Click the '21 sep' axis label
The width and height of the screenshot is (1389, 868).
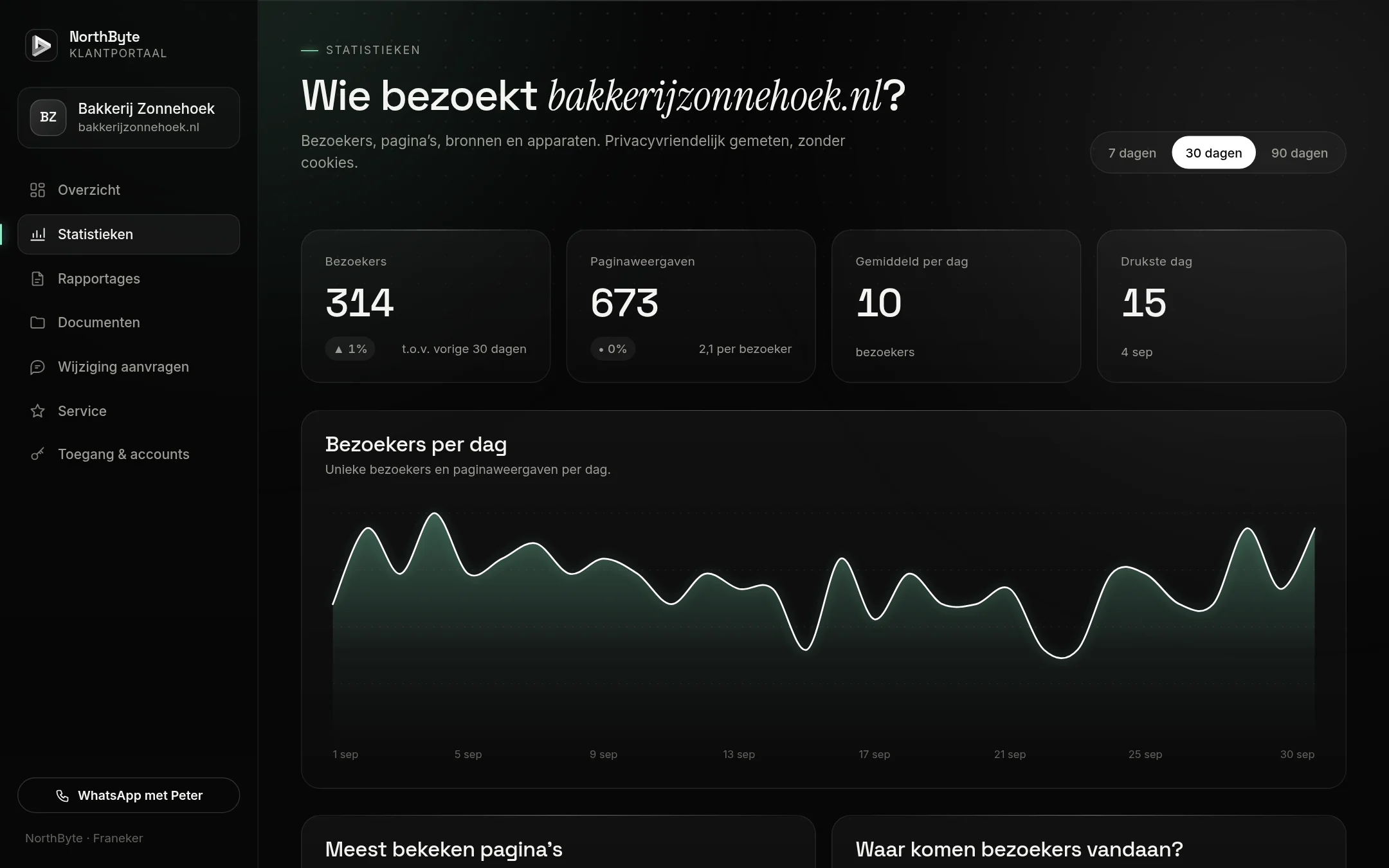(1010, 754)
